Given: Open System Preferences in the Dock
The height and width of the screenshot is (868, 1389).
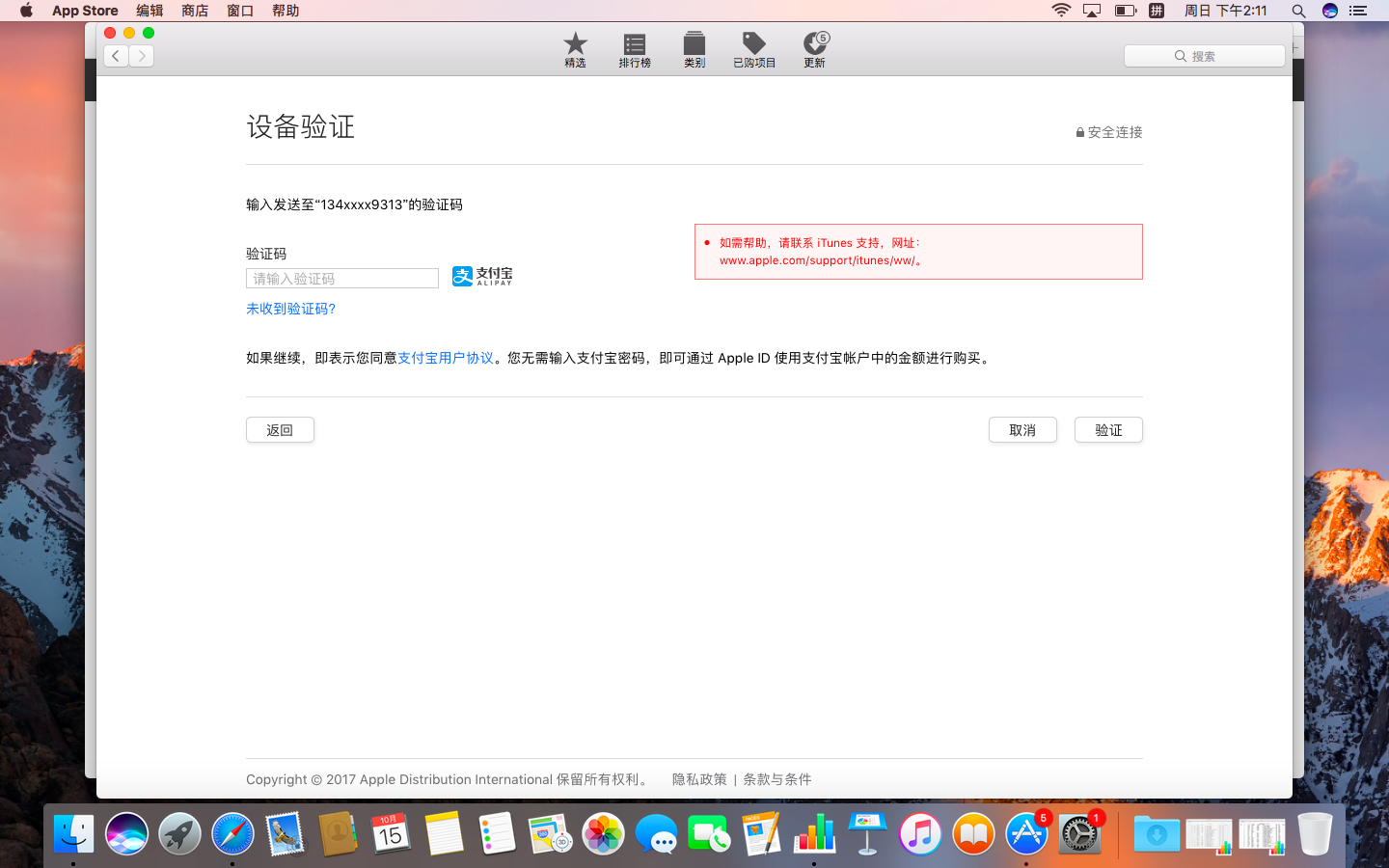Looking at the screenshot, I should (x=1079, y=834).
